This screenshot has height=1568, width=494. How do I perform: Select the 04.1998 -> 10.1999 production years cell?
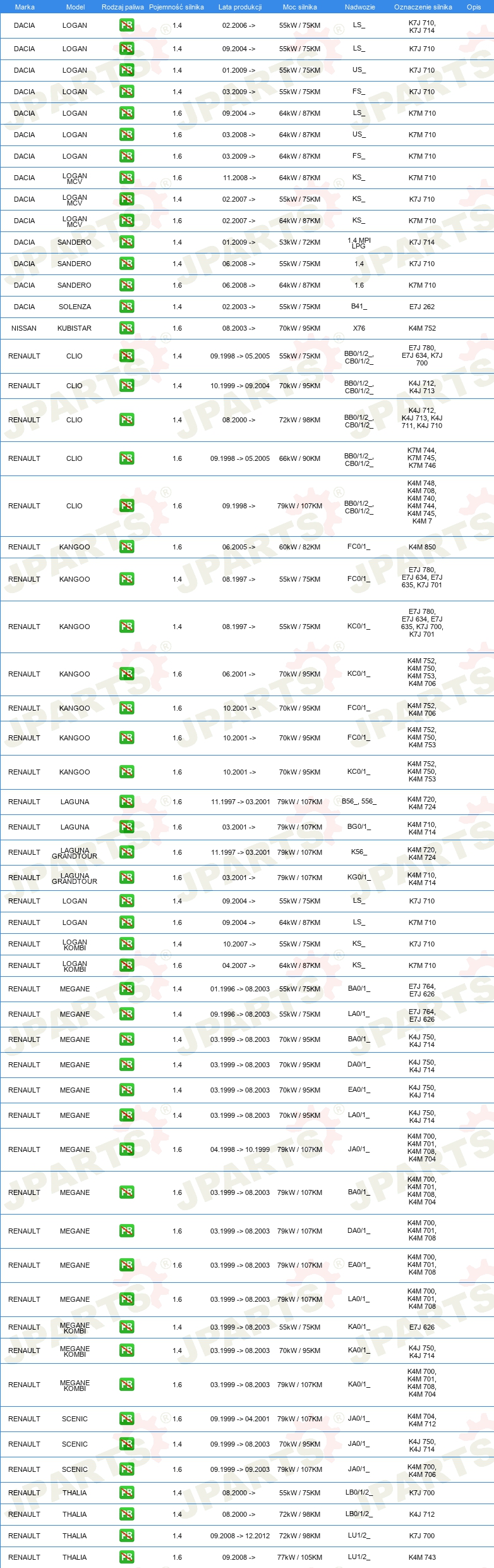[239, 1149]
